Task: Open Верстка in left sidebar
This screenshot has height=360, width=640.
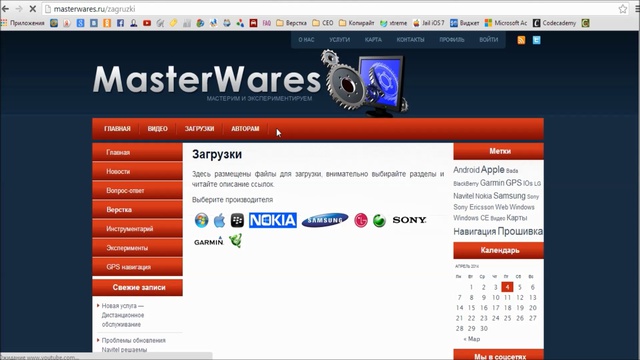Action: click(138, 209)
